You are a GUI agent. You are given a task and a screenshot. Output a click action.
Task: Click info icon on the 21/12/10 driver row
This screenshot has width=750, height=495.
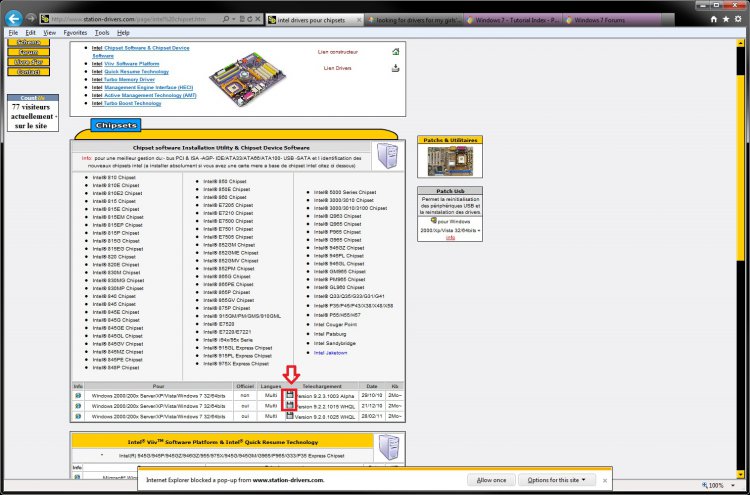pos(78,406)
